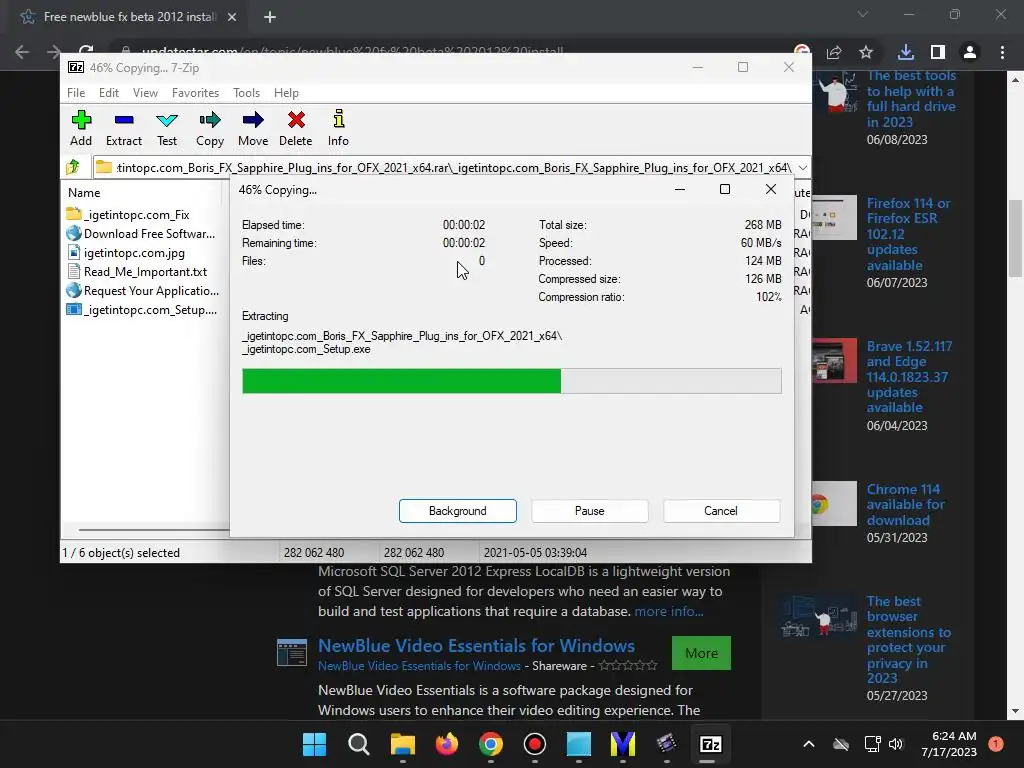Sort by Name column header
The image size is (1024, 768).
84,193
